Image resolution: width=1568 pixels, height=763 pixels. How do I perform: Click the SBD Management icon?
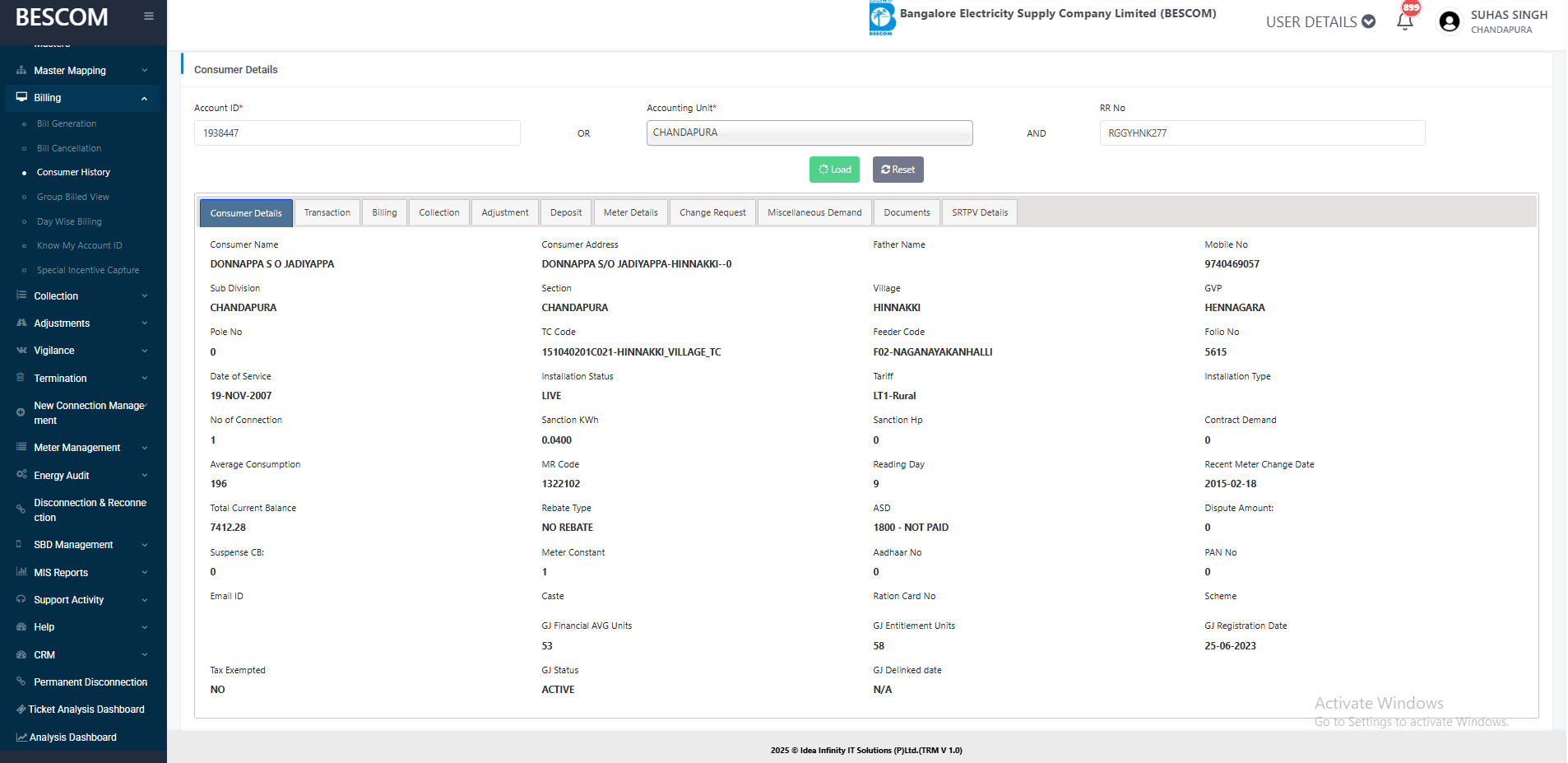(x=20, y=544)
